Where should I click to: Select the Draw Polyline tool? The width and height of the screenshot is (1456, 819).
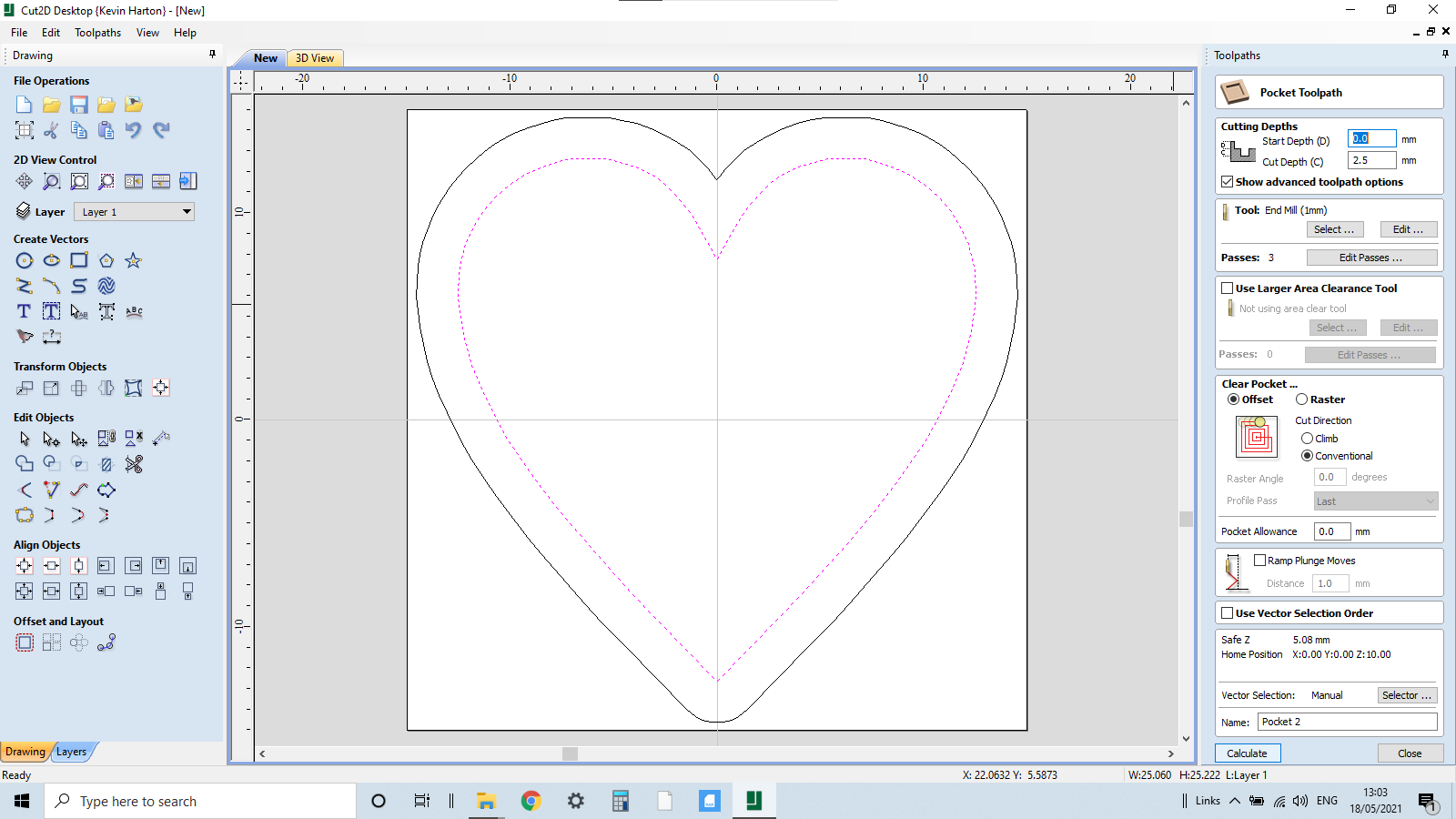(25, 287)
